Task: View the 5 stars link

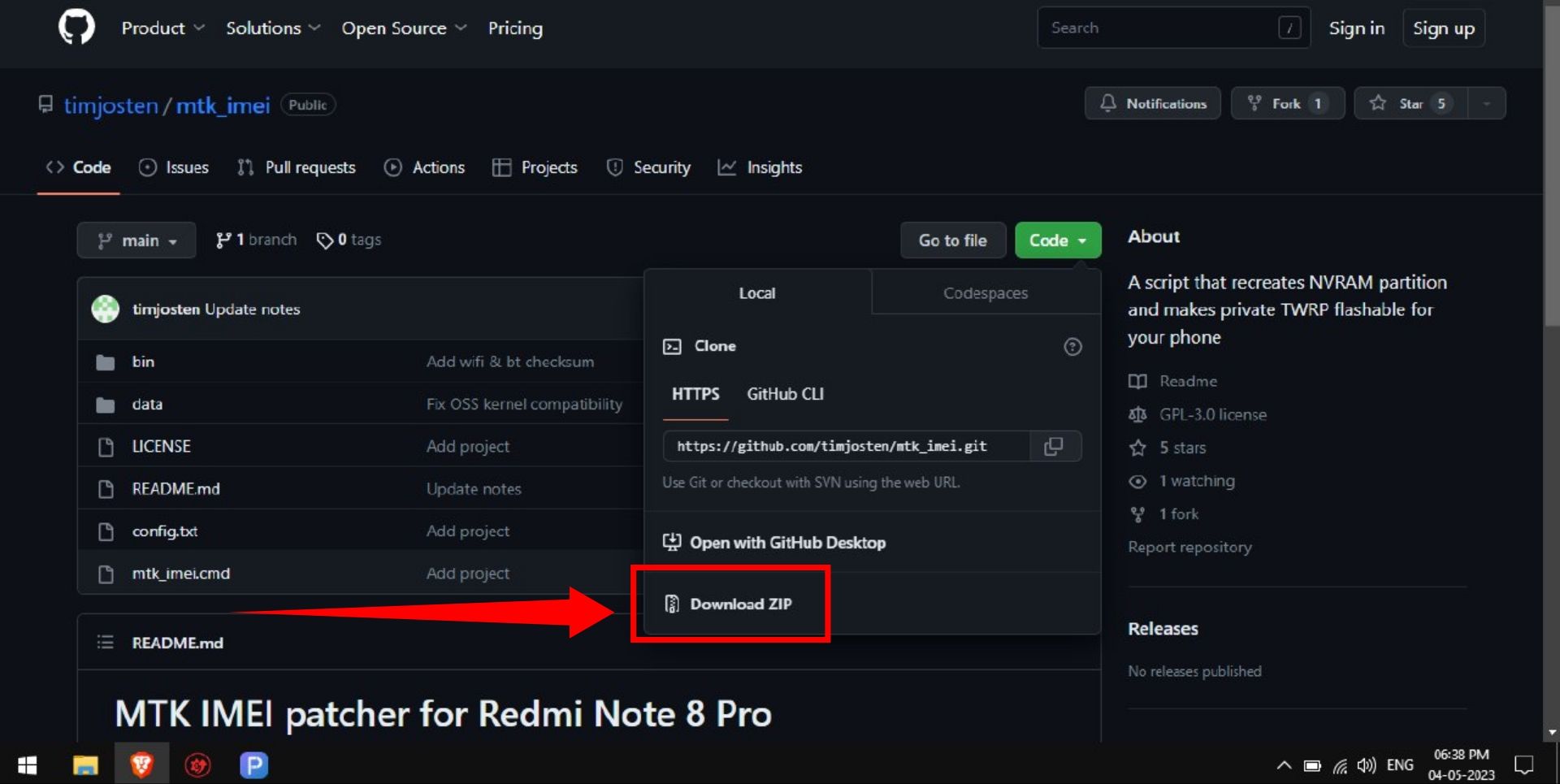Action: click(1168, 448)
